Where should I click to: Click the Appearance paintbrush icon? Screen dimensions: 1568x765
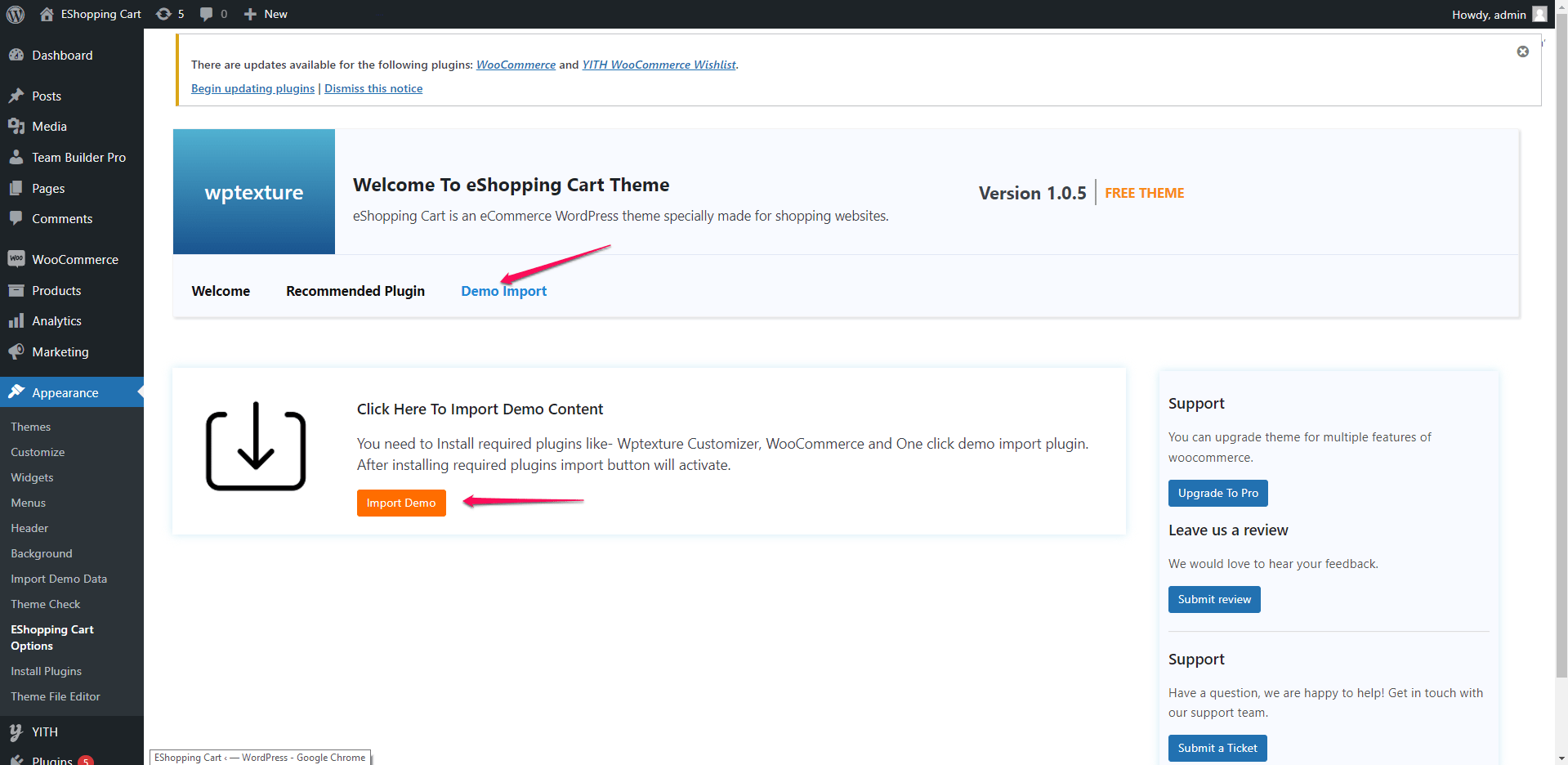(x=16, y=392)
